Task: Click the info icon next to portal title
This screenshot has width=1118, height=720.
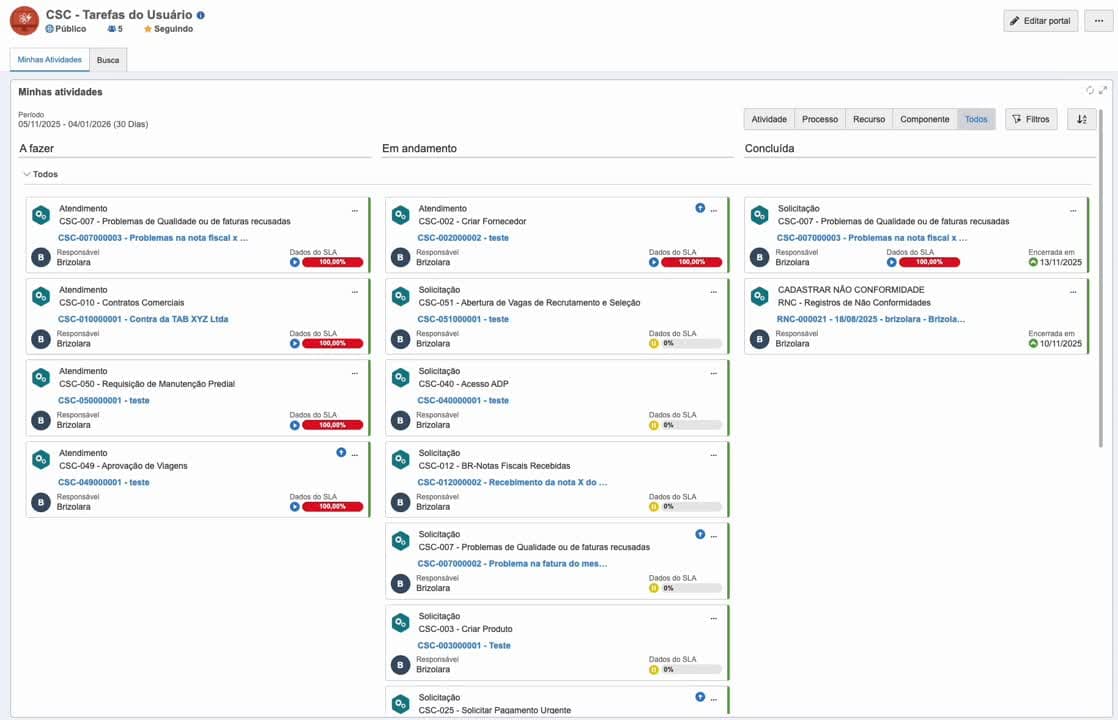Action: click(x=200, y=15)
